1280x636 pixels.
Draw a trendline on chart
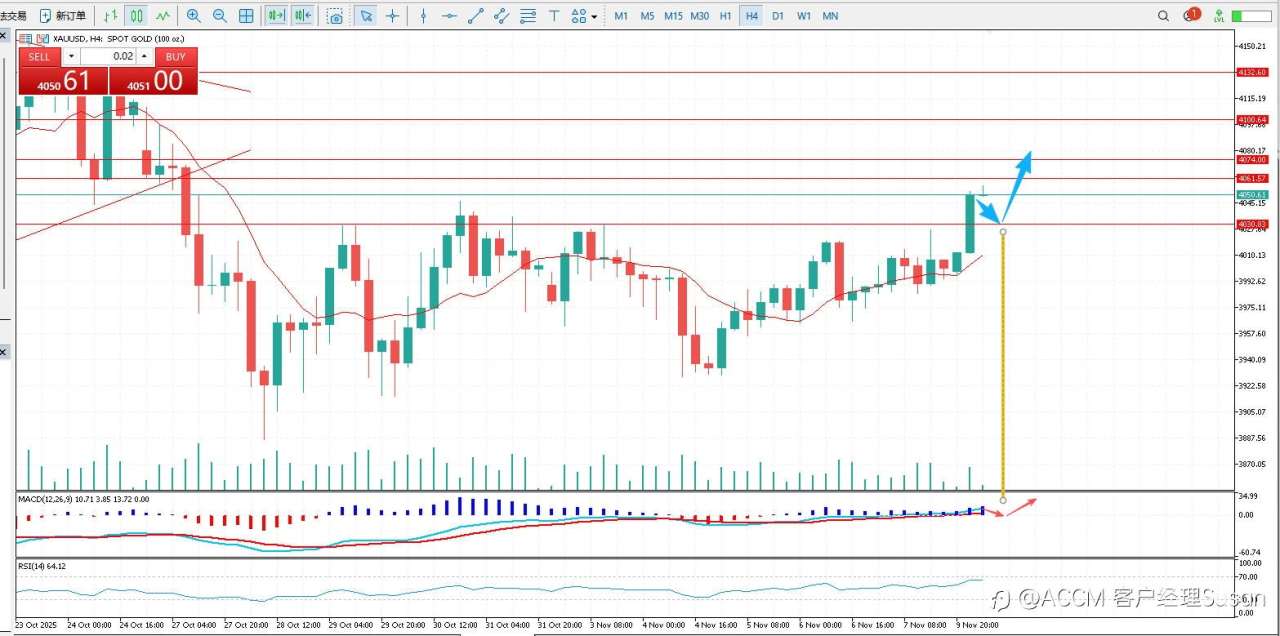[476, 16]
